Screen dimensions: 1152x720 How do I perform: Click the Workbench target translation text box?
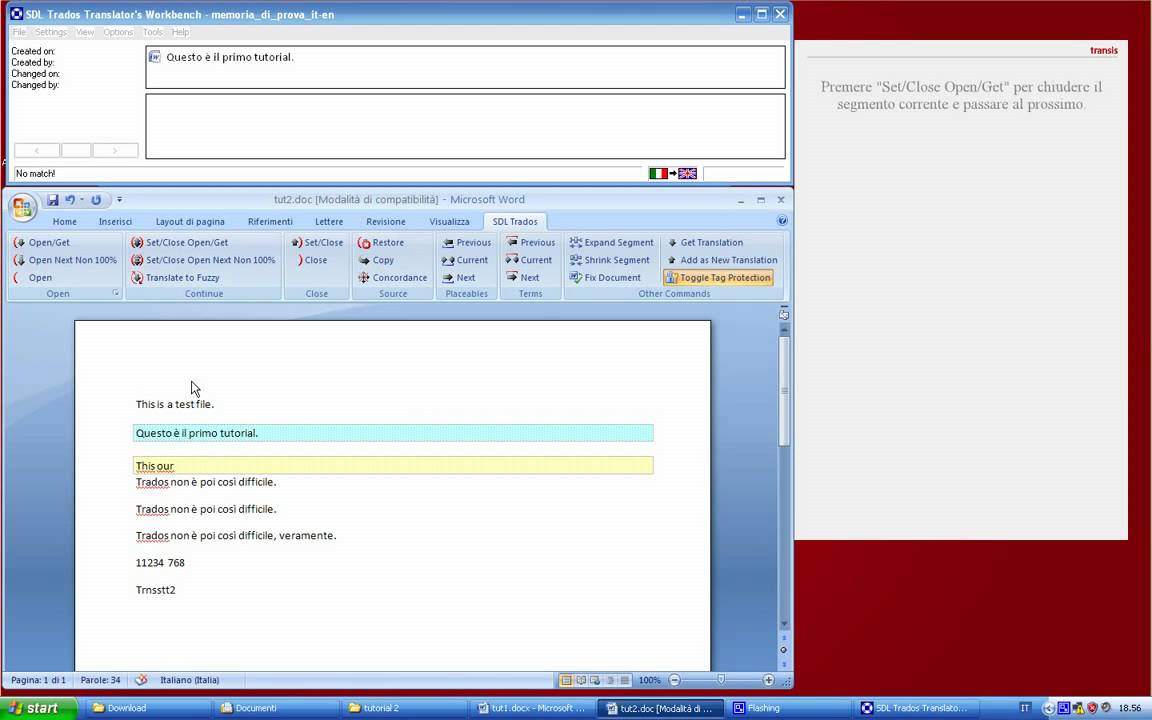tap(465, 126)
